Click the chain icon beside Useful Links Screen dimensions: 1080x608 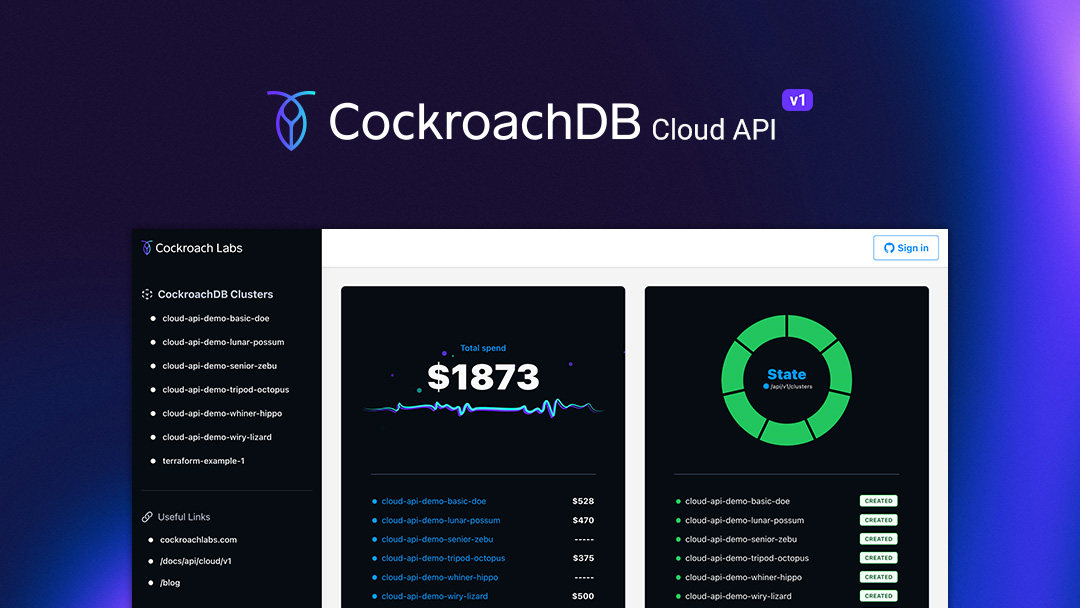click(148, 516)
